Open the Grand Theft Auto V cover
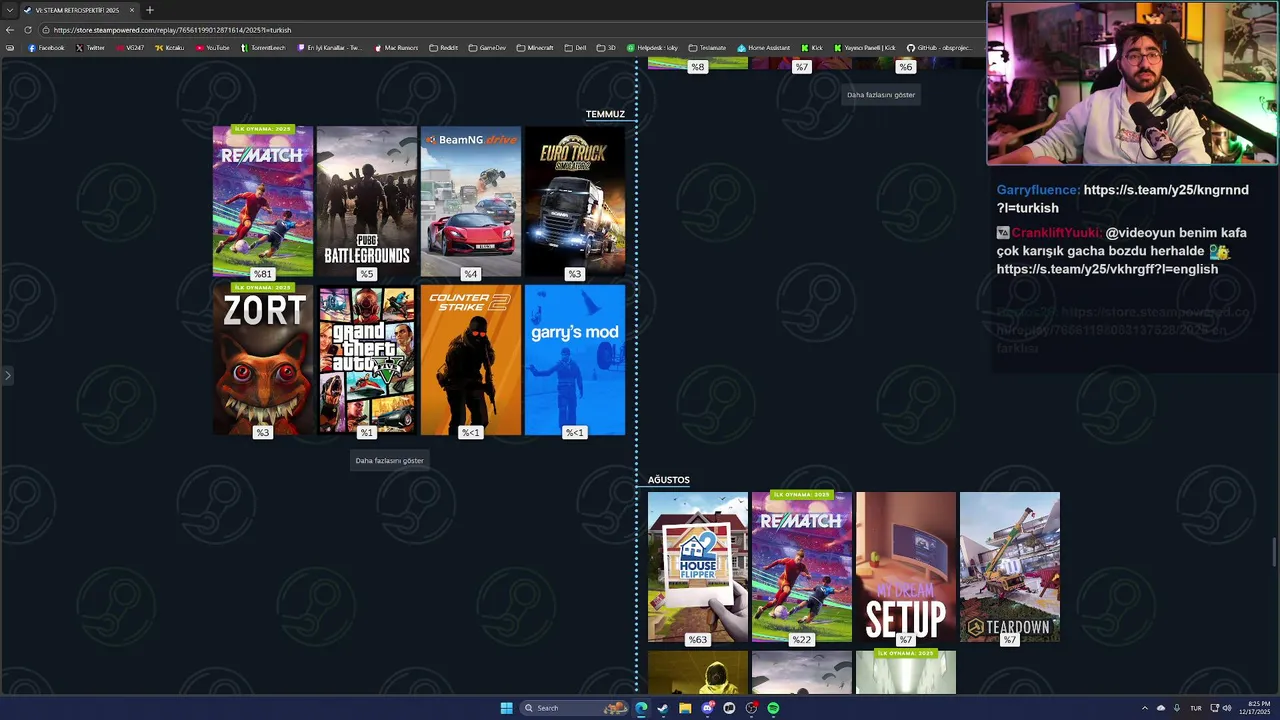This screenshot has height=720, width=1280. pyautogui.click(x=367, y=360)
